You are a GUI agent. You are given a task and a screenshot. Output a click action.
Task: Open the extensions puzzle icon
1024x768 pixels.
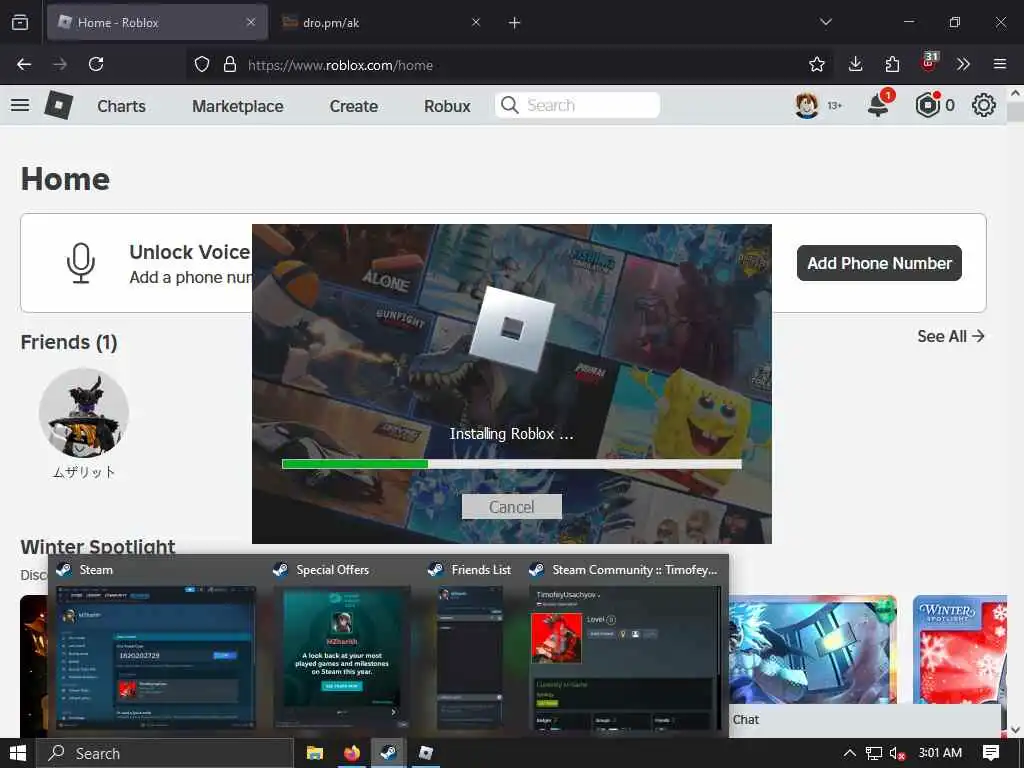pos(892,64)
